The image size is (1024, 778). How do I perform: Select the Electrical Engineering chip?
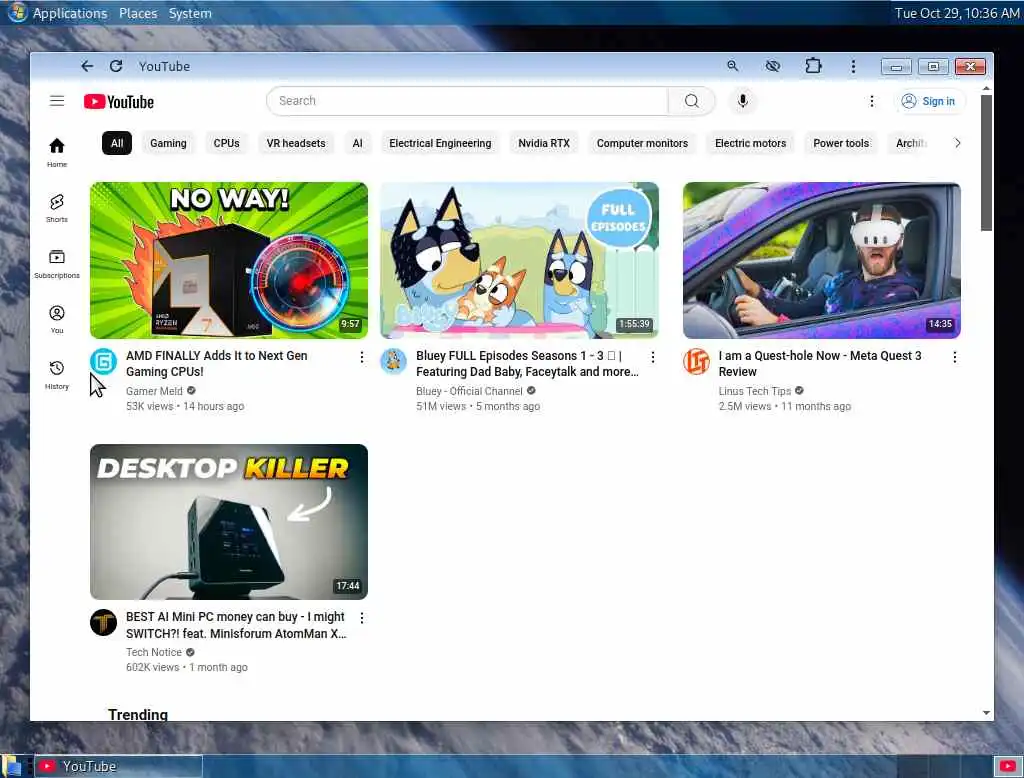[x=440, y=143]
